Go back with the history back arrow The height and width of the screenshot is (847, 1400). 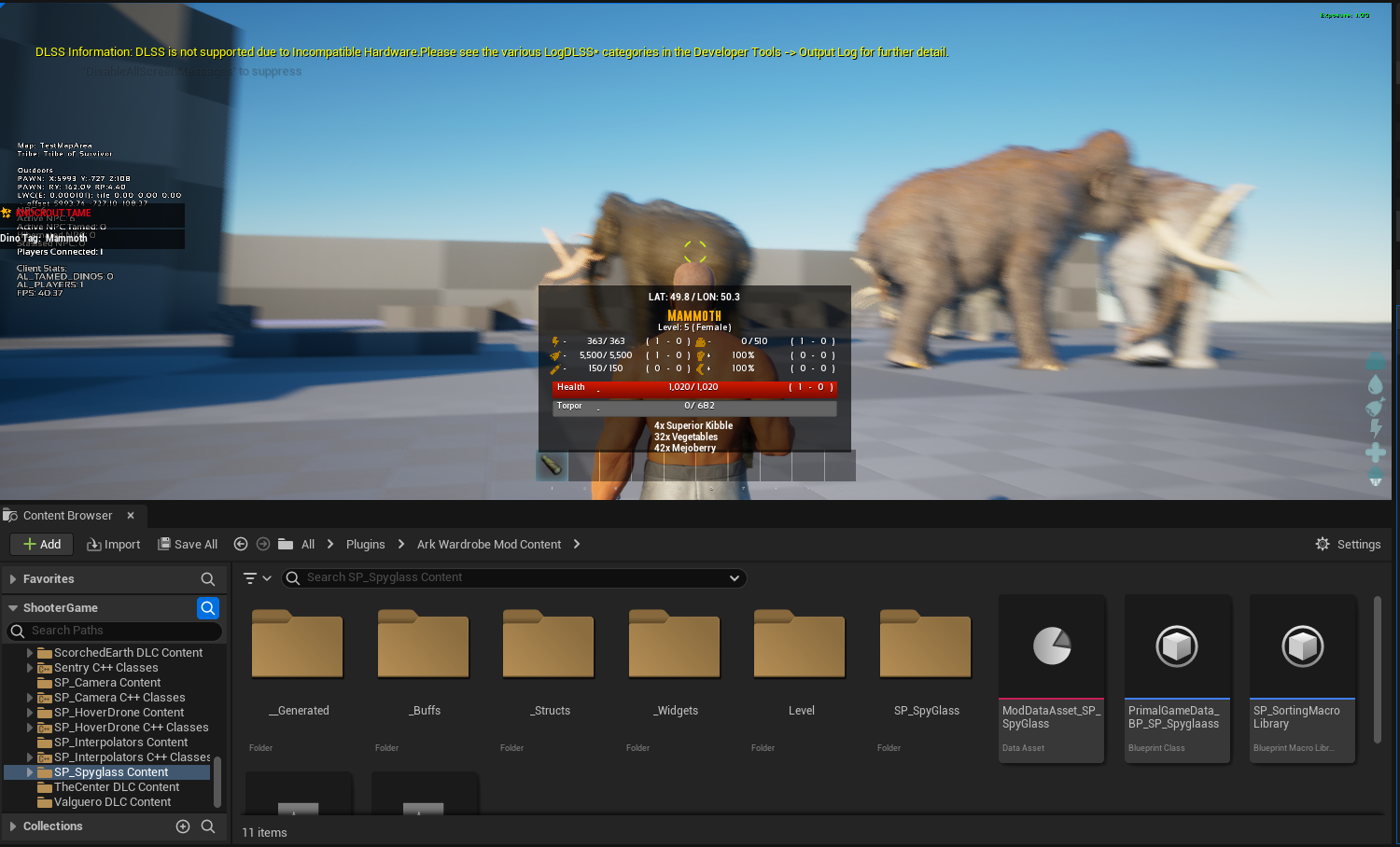pos(241,544)
